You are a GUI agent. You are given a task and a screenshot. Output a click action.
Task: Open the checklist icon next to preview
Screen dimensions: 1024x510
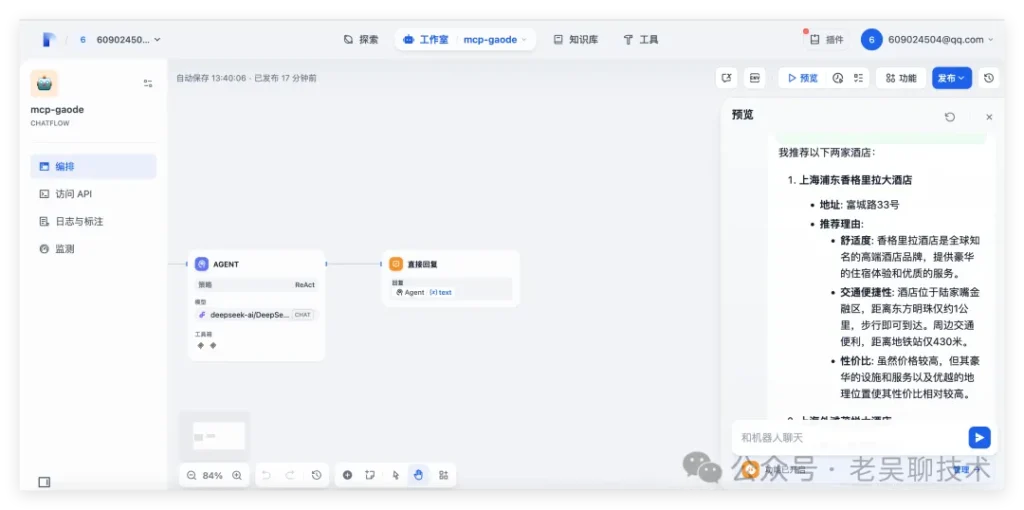[x=858, y=78]
